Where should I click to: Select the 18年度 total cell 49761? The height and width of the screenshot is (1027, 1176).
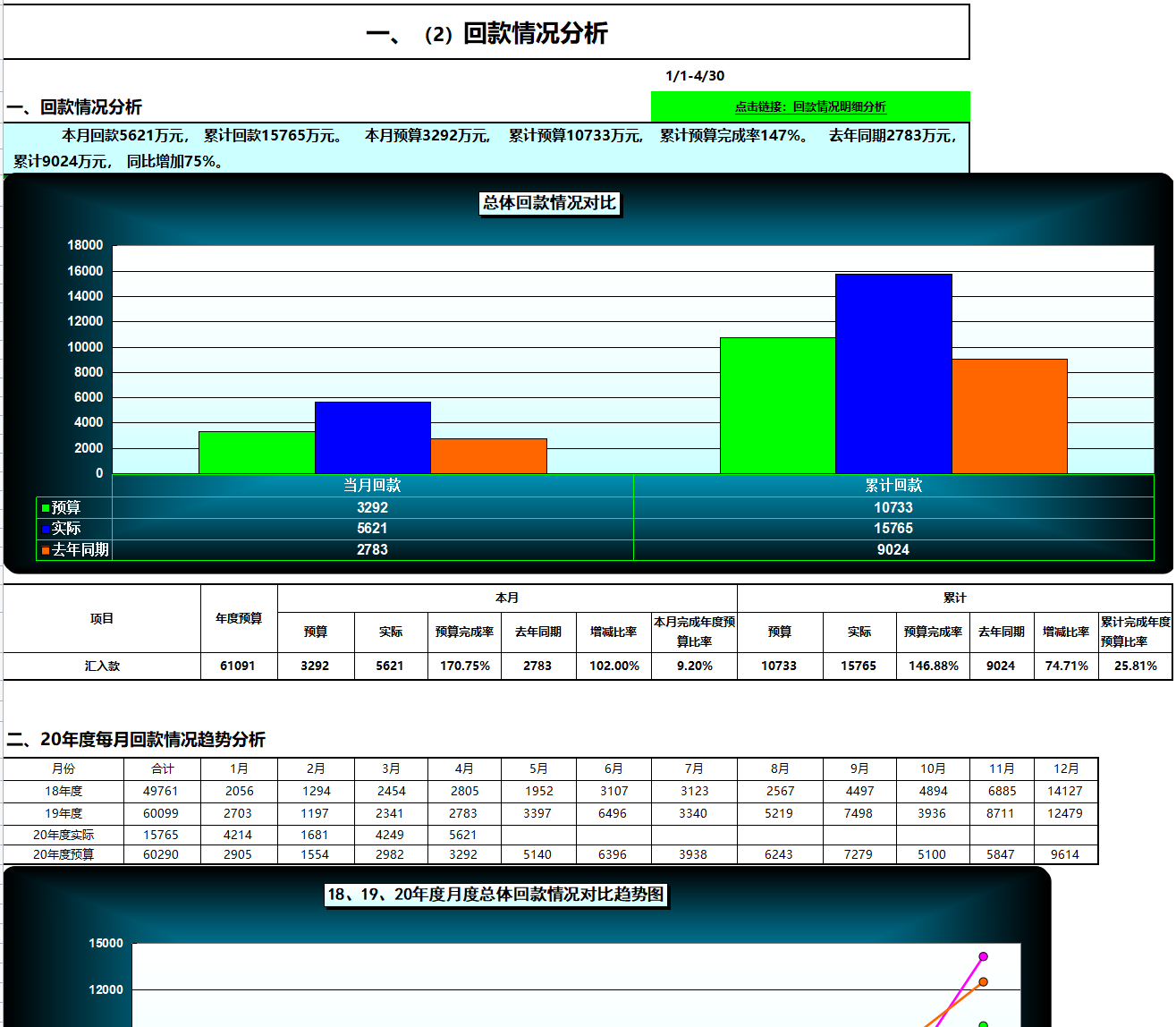[x=161, y=792]
